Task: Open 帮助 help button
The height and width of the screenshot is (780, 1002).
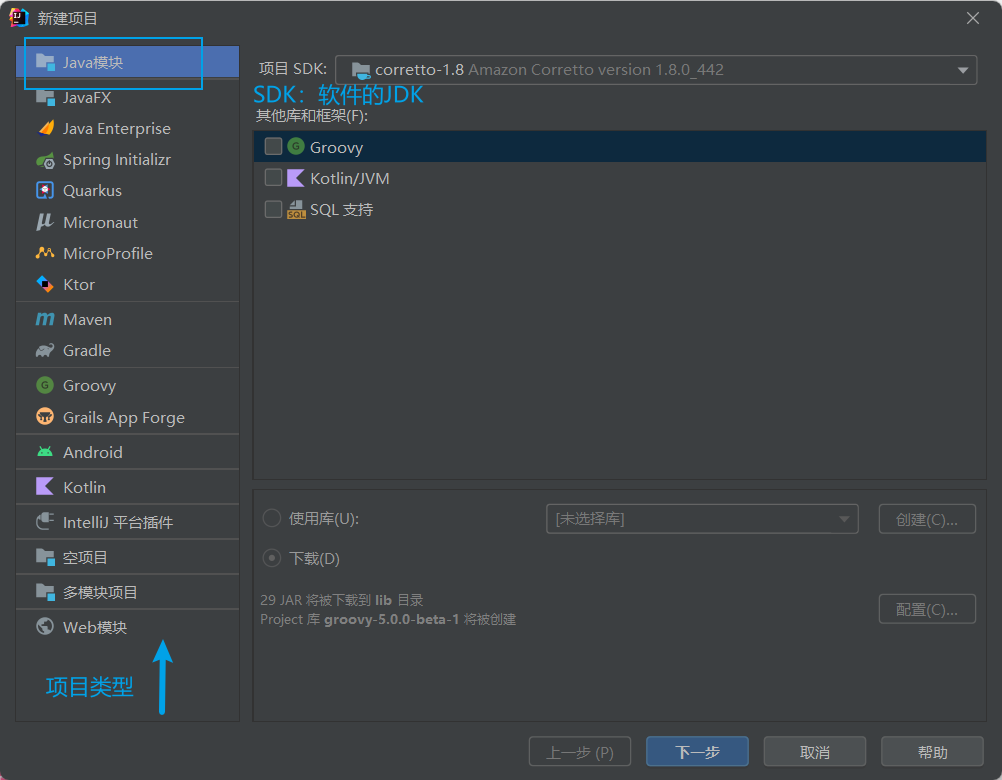Action: 932,751
